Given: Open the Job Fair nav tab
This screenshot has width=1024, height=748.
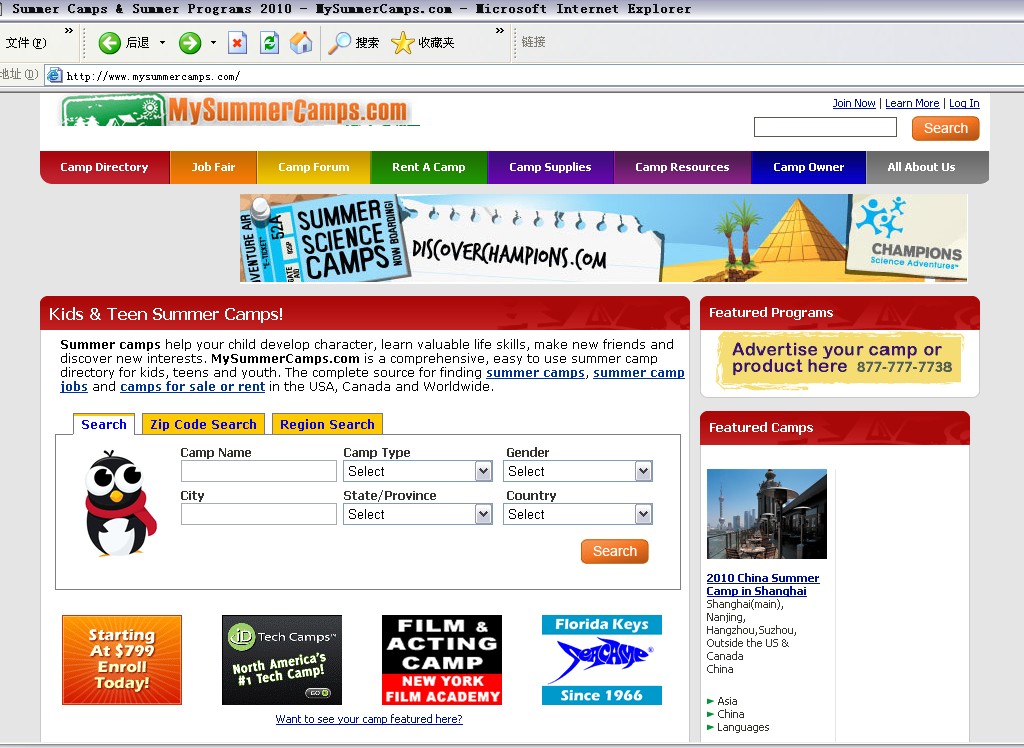Looking at the screenshot, I should (214, 167).
